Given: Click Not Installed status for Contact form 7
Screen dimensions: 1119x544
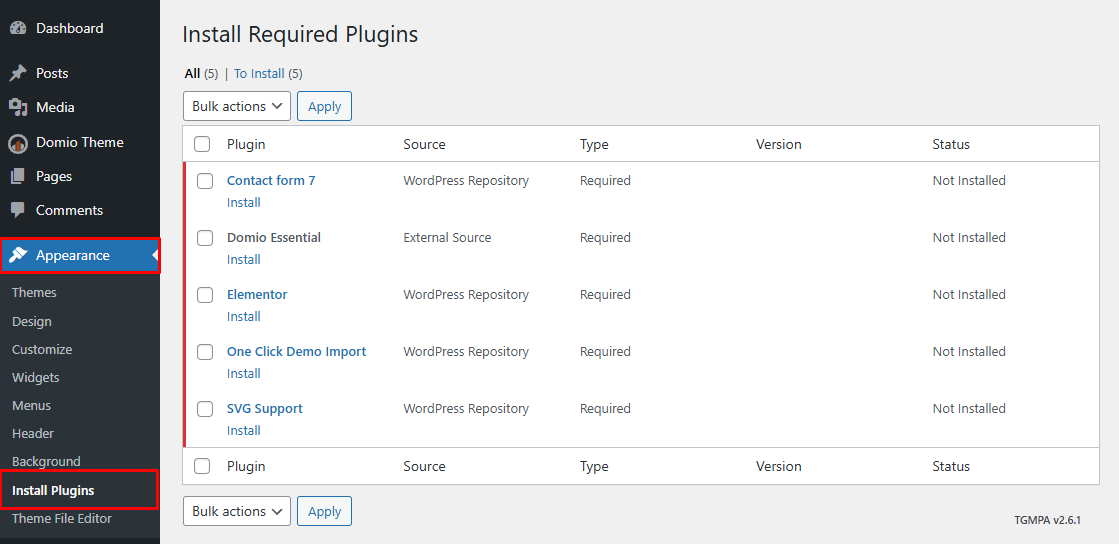Looking at the screenshot, I should pyautogui.click(x=969, y=181).
